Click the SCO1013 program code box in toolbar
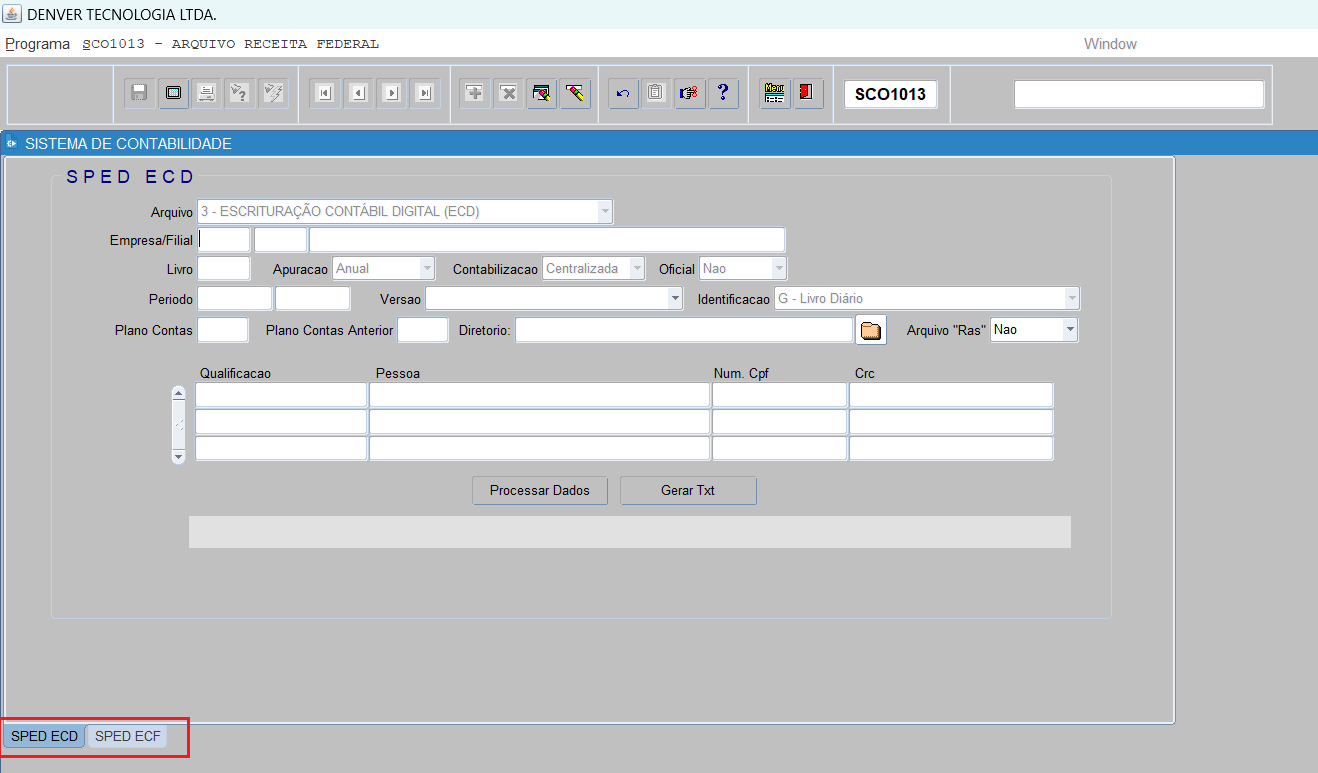1318x773 pixels. 890,94
